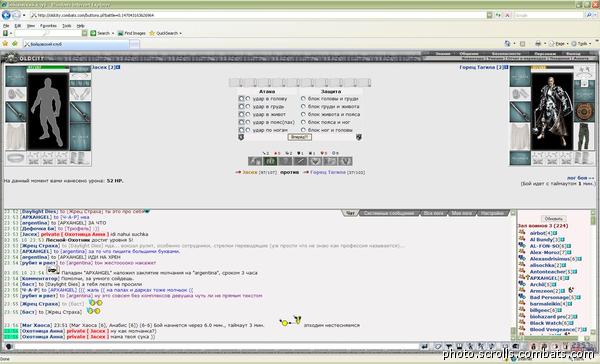Click the Find Images toolbar button

(132, 33)
